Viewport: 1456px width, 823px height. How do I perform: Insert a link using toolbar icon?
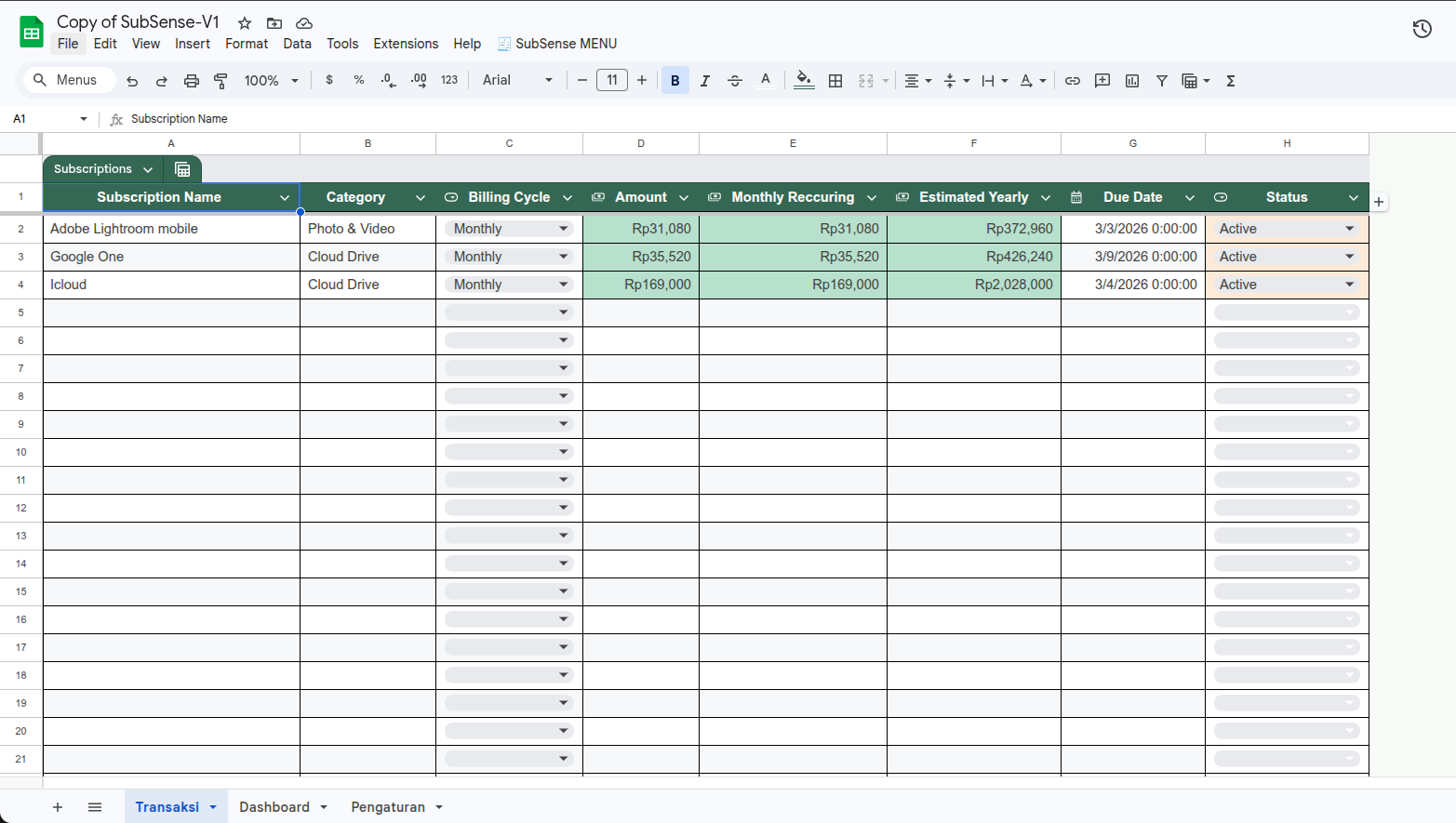pos(1073,81)
